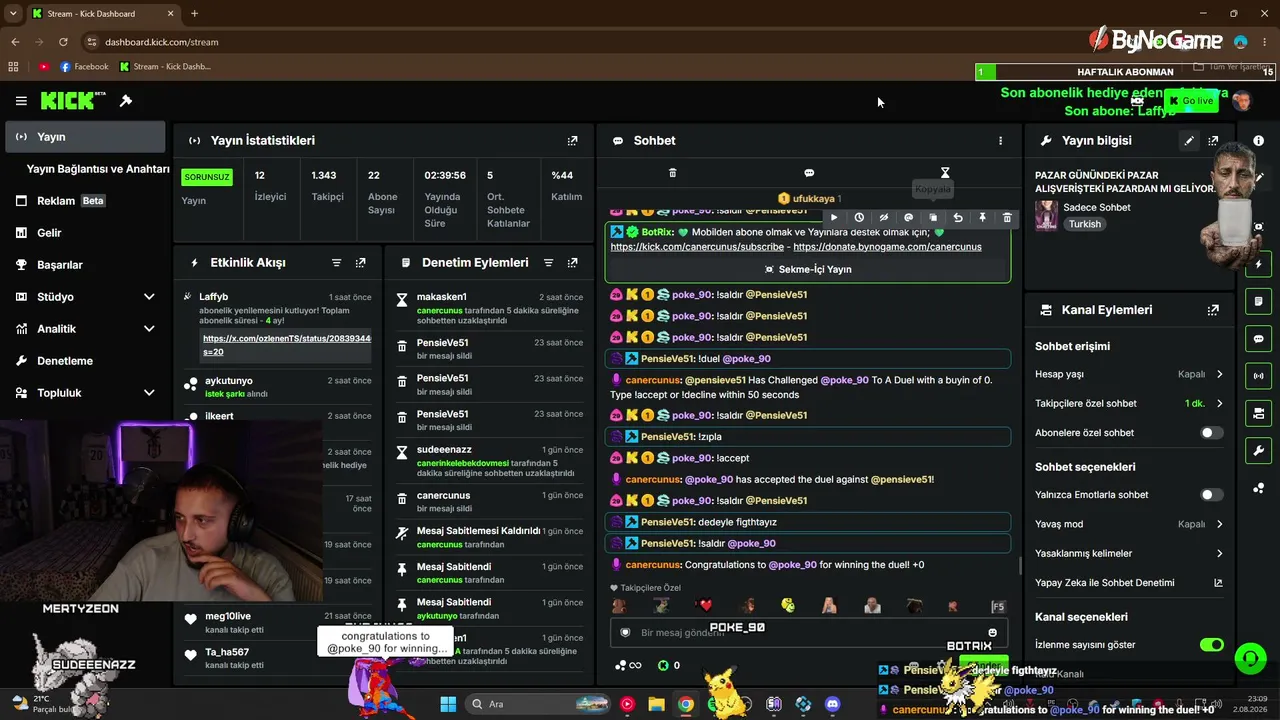Screen dimensions: 1280x720
Task: Go back with the browser back arrow
Action: (15, 42)
